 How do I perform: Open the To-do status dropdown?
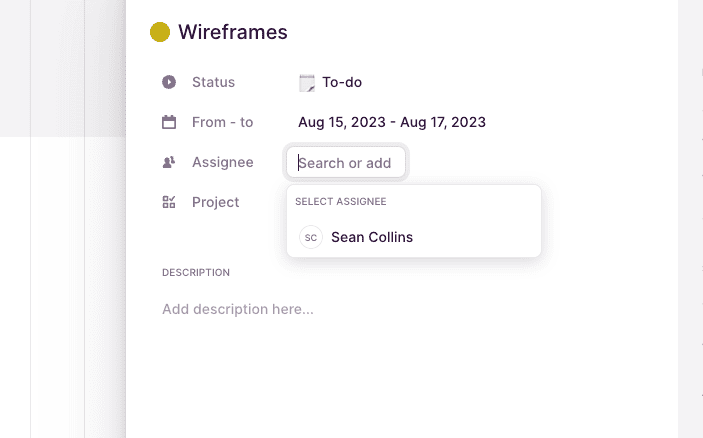(330, 82)
